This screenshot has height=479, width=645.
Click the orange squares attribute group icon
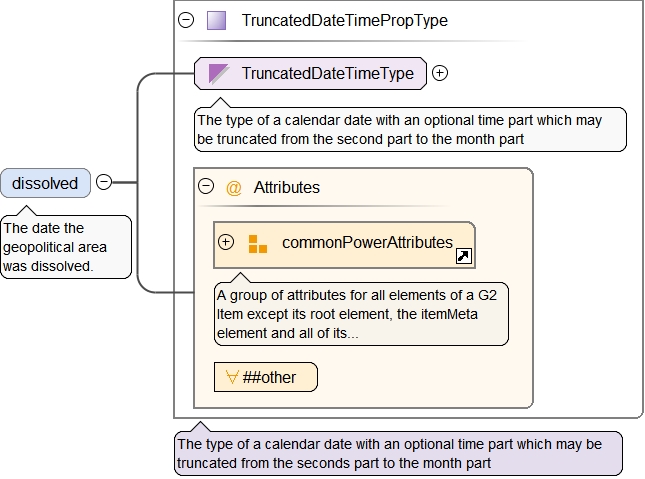(x=258, y=243)
